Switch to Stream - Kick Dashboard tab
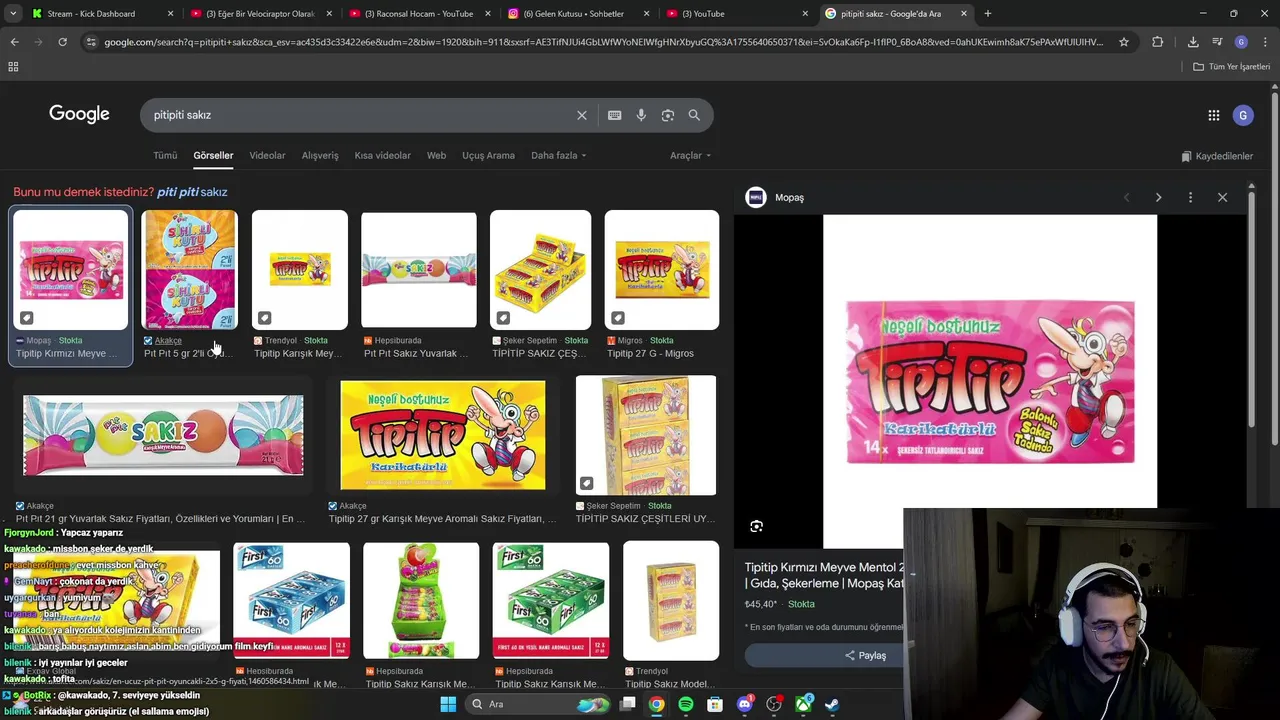The height and width of the screenshot is (720, 1280). coord(100,14)
